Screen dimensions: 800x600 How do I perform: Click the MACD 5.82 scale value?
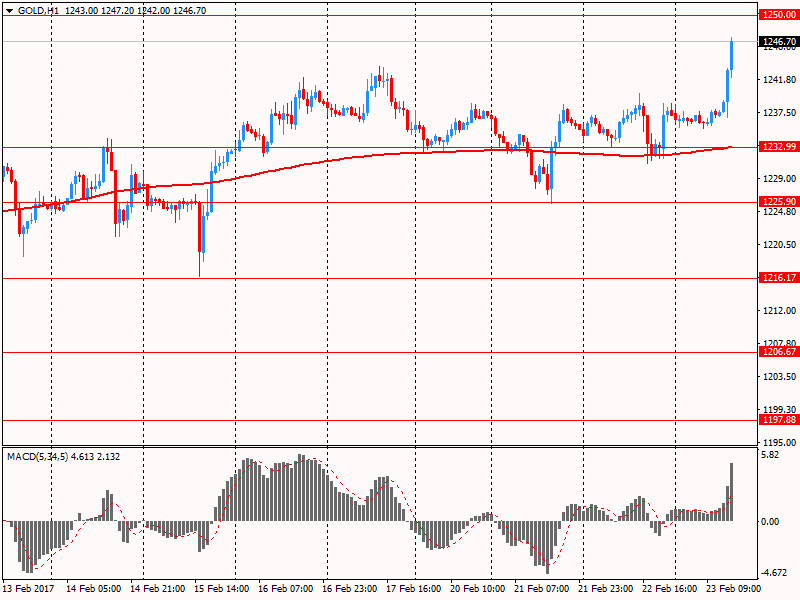771,455
